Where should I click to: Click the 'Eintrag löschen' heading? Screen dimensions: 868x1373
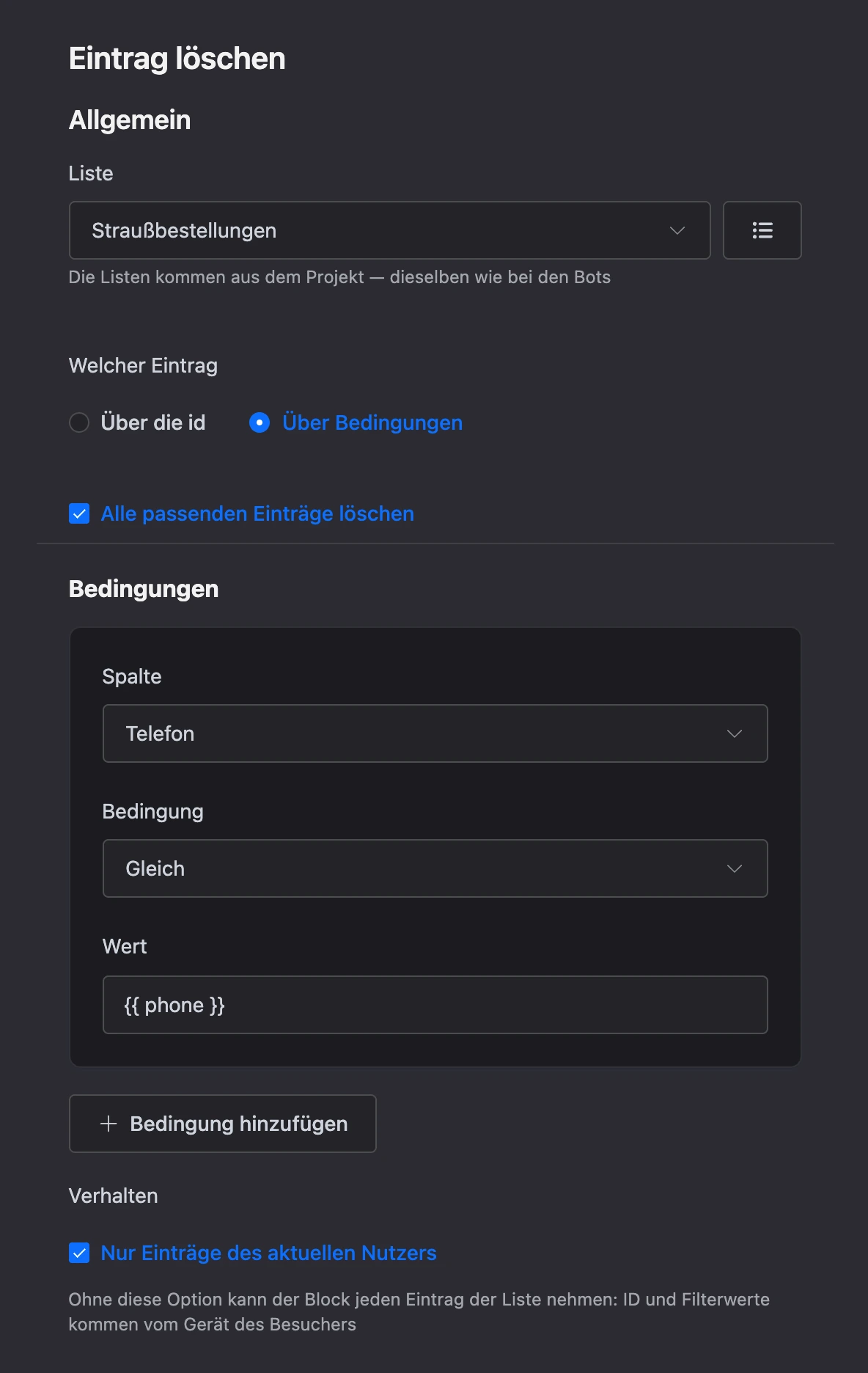coord(177,59)
